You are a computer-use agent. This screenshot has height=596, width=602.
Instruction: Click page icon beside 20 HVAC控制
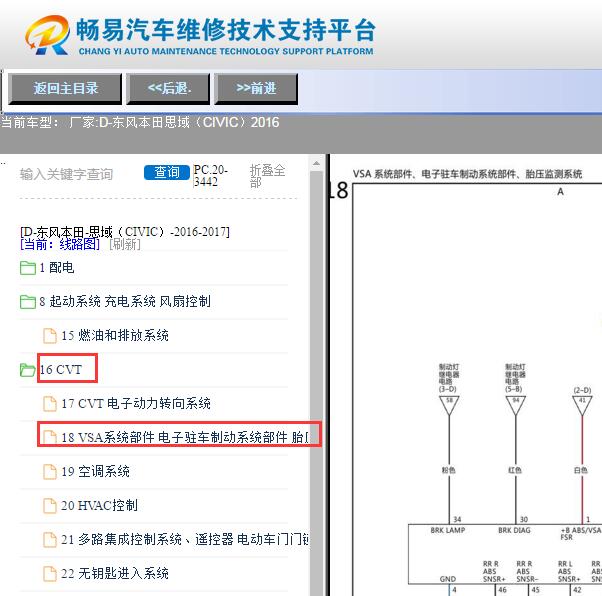coord(50,505)
